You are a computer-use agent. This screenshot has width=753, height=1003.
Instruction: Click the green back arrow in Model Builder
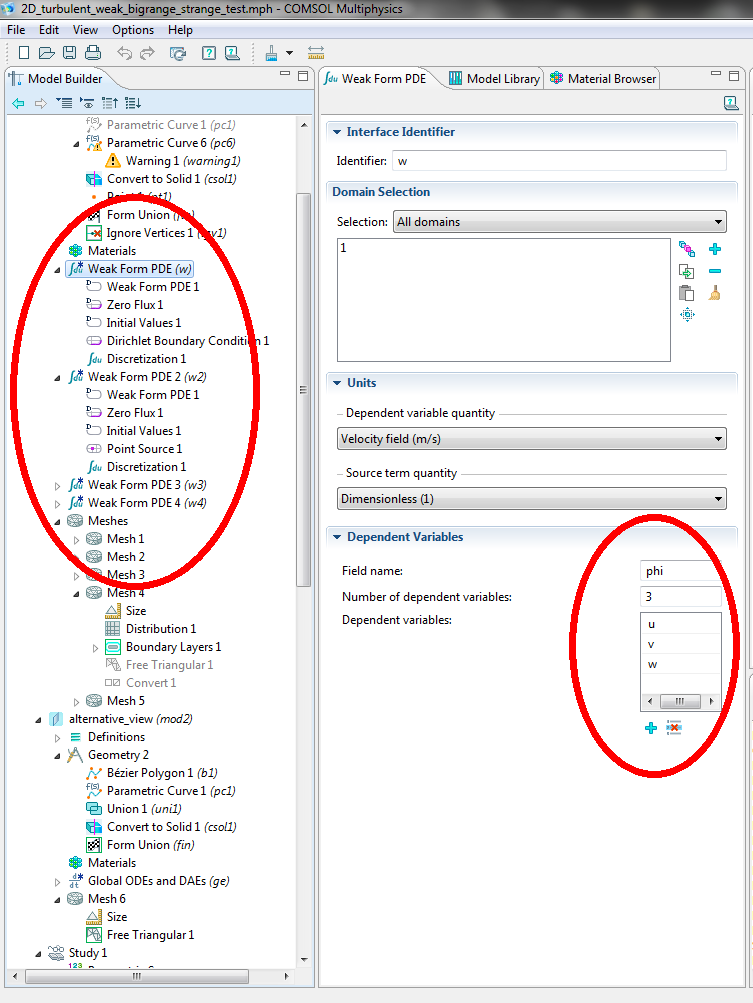[x=18, y=103]
